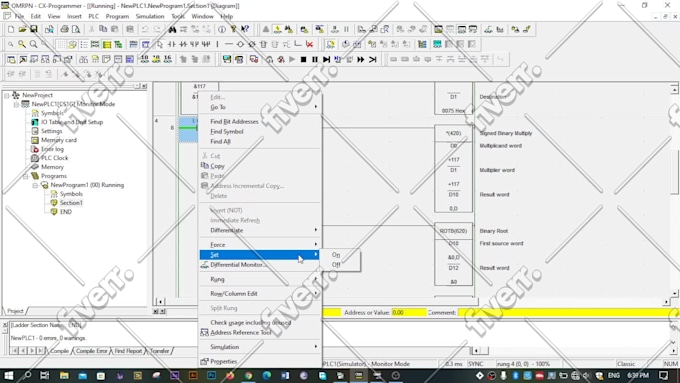
Task: Expand the Simulation submenu
Action: click(x=259, y=347)
